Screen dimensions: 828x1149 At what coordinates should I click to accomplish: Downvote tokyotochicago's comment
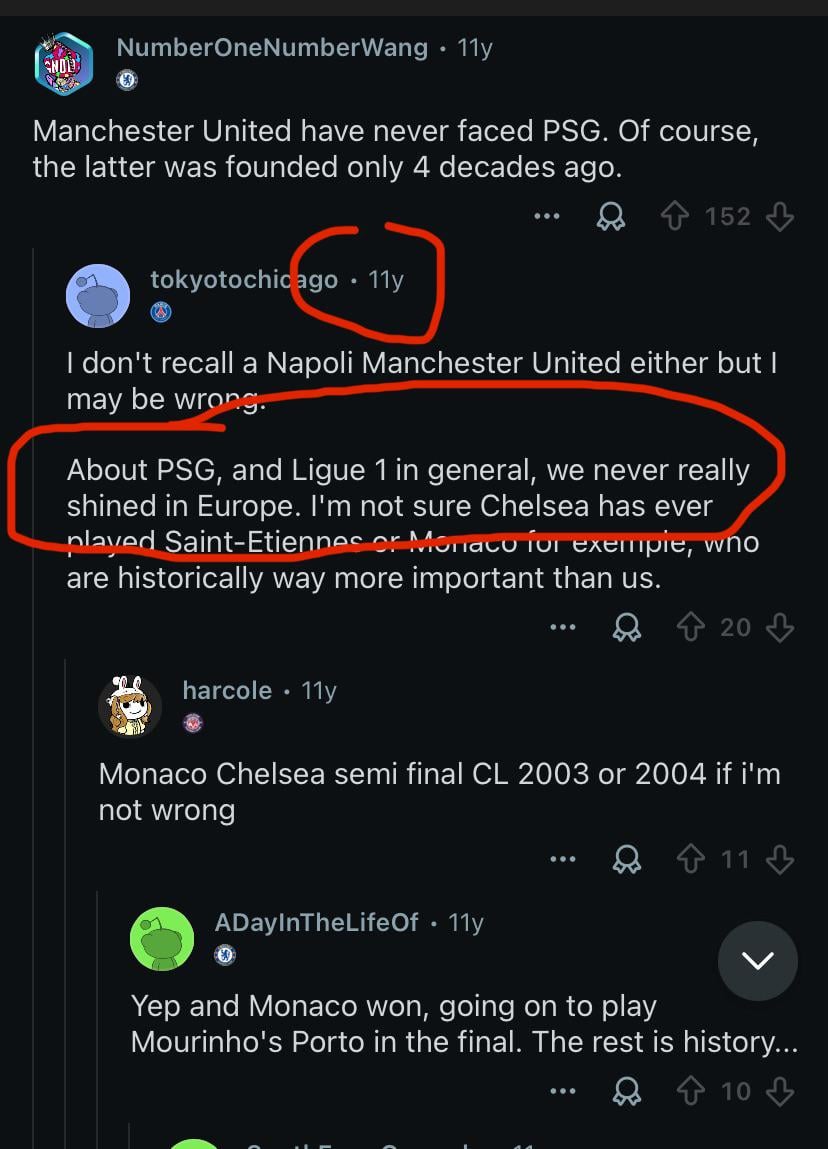pyautogui.click(x=780, y=627)
